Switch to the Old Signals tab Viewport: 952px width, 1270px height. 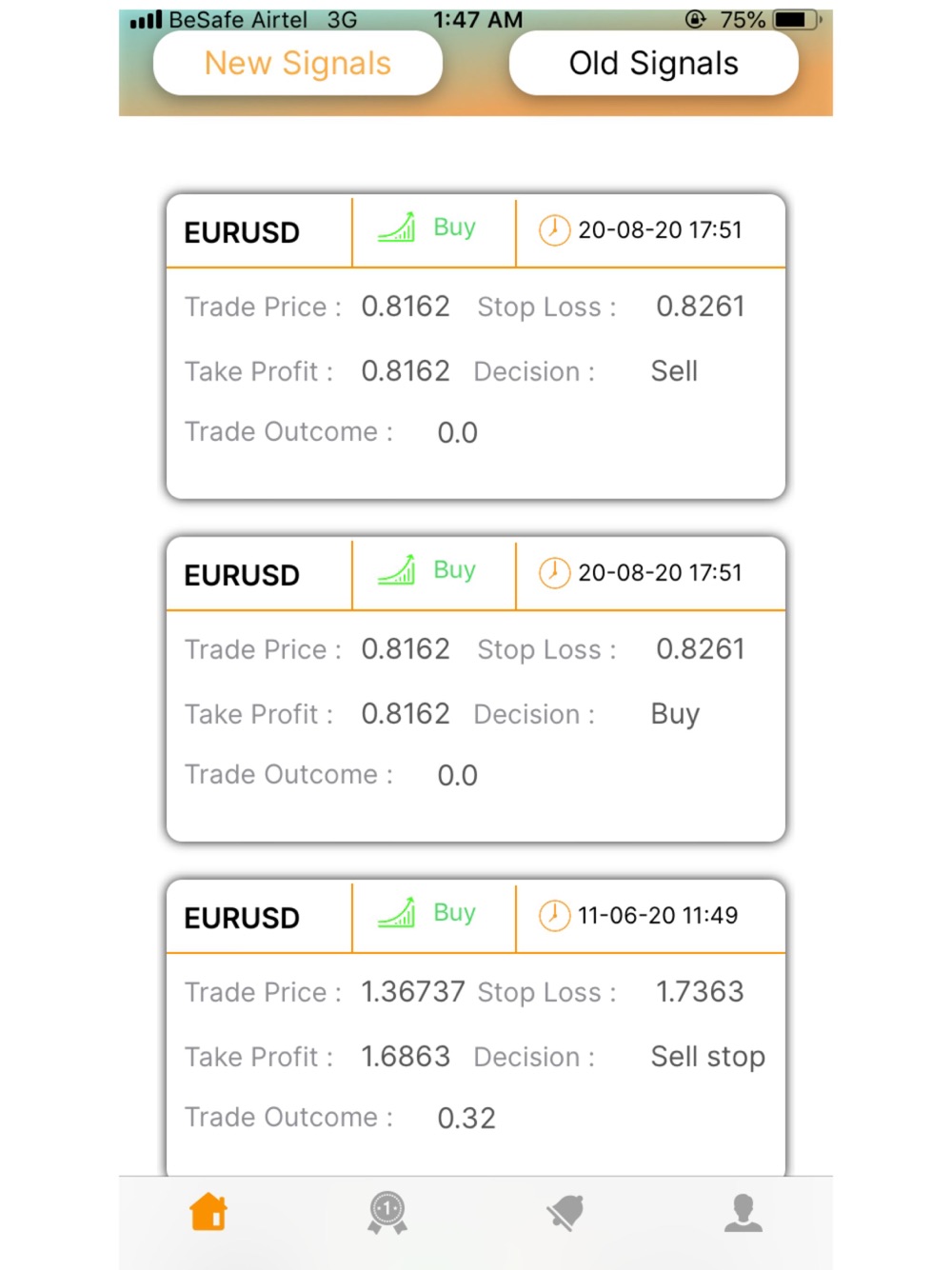point(654,63)
